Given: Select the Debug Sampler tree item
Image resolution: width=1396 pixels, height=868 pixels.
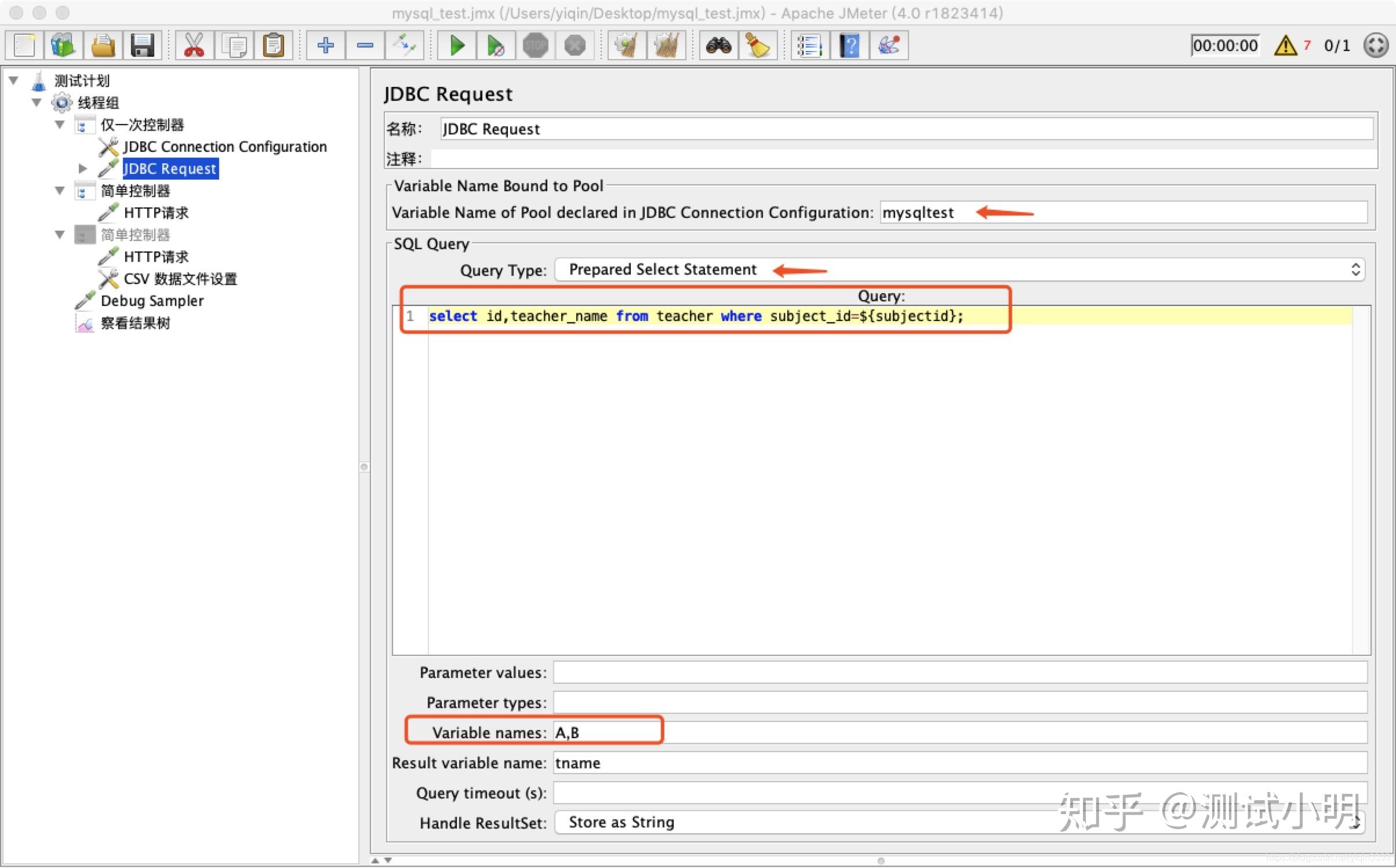Looking at the screenshot, I should [152, 300].
